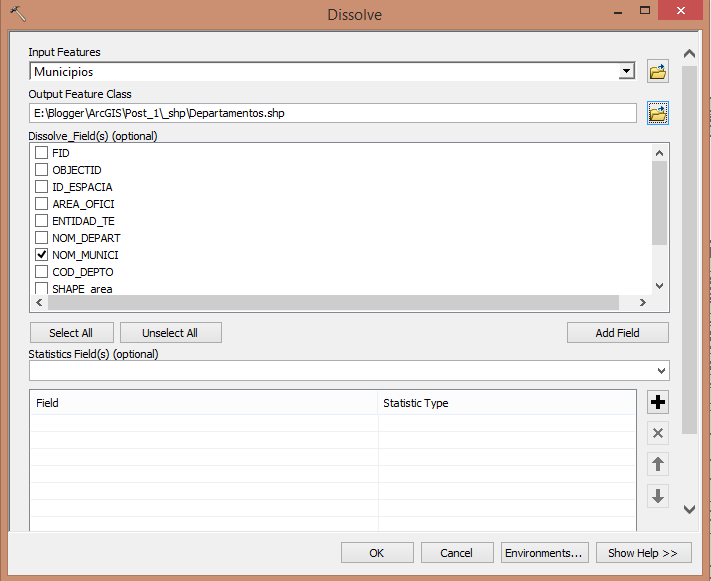
Task: Click the plus icon to add statistics field
Action: [x=658, y=403]
